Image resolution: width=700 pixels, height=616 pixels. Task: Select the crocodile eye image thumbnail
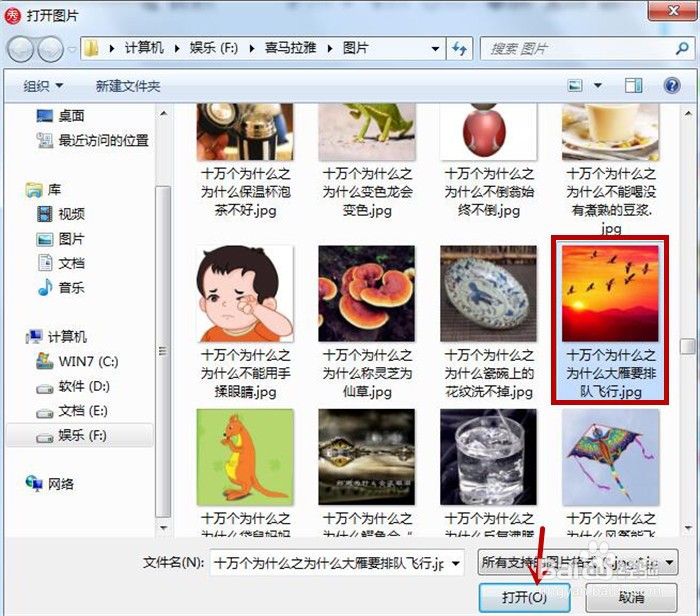pyautogui.click(x=367, y=458)
